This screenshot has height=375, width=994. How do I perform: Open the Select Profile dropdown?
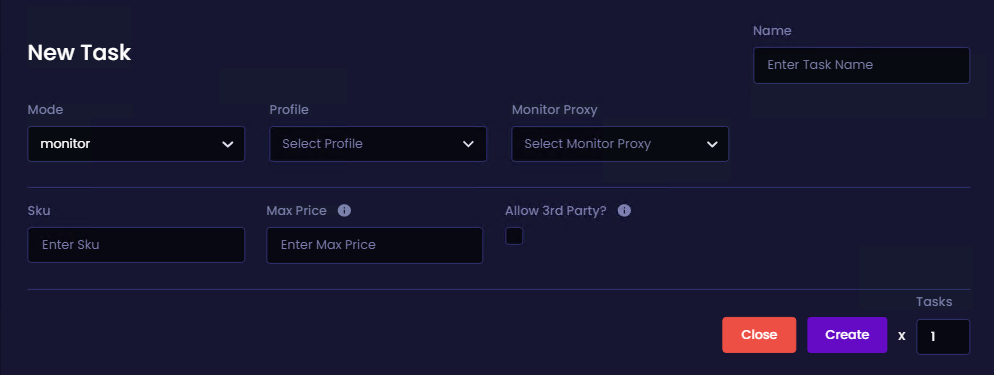(x=378, y=144)
